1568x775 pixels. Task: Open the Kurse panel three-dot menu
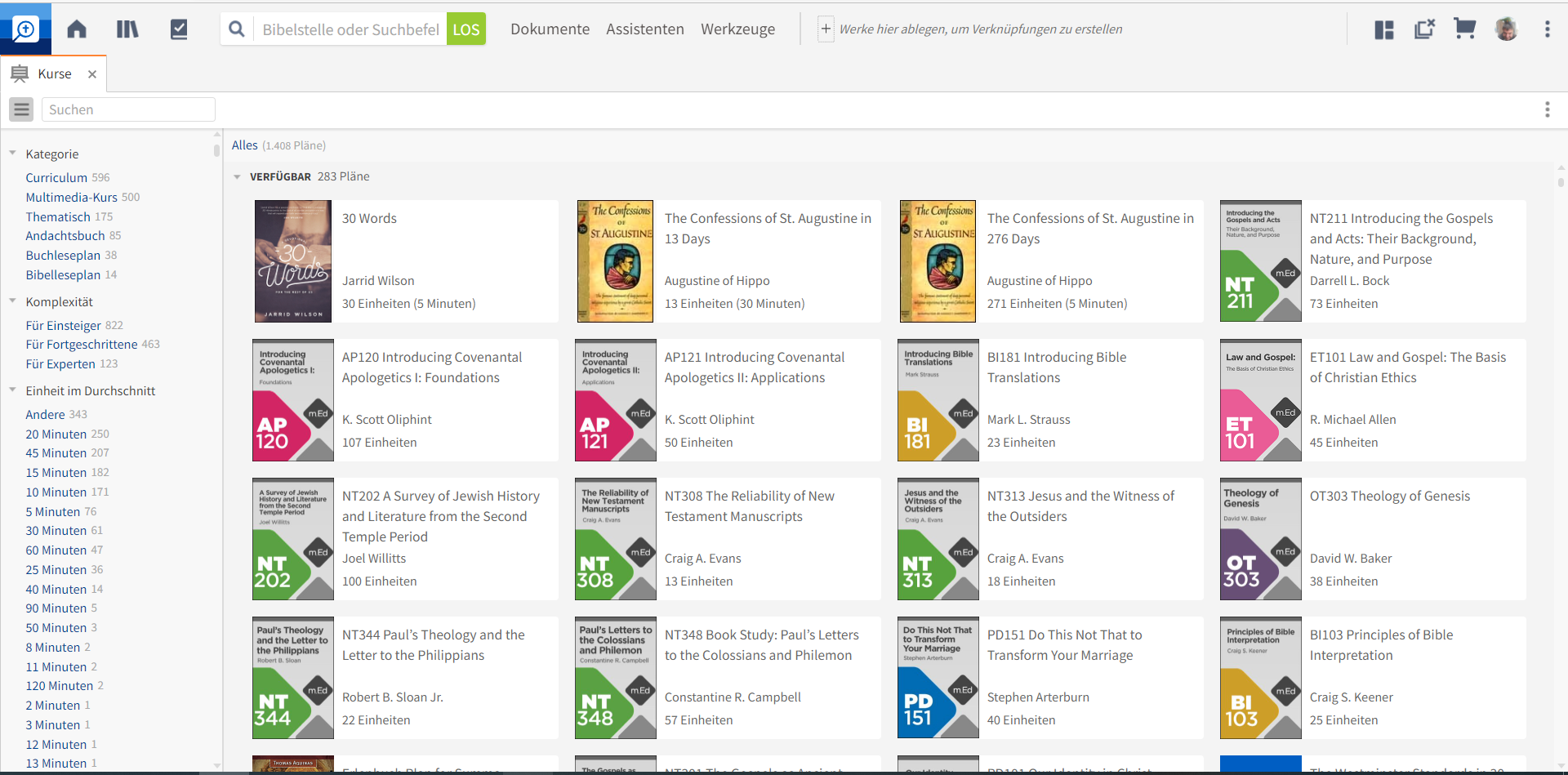[1547, 109]
